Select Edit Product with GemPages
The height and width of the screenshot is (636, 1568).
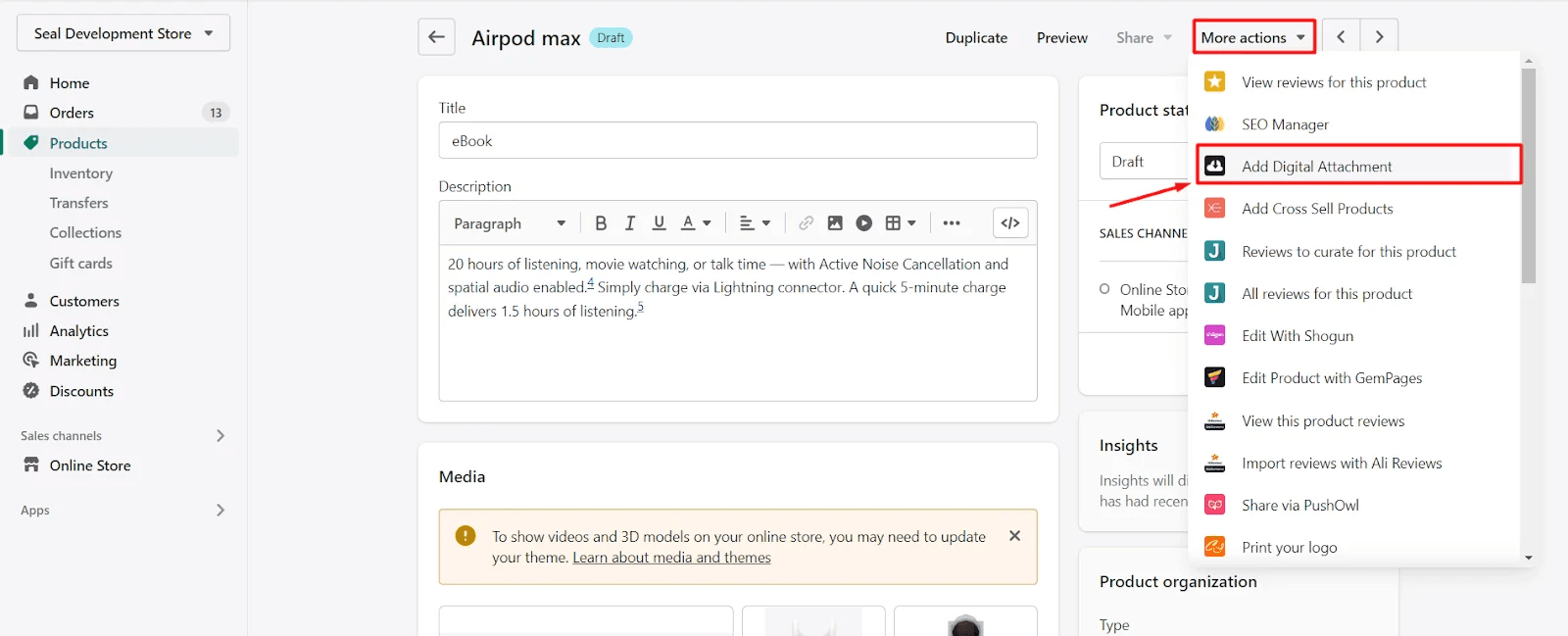pos(1331,378)
